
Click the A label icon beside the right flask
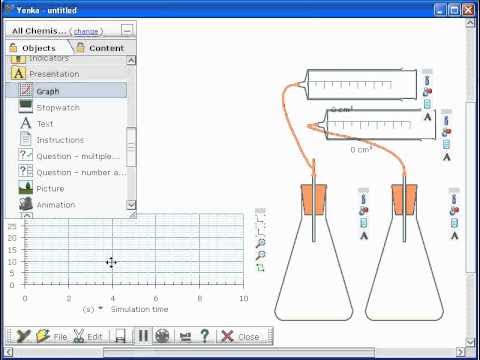(454, 236)
